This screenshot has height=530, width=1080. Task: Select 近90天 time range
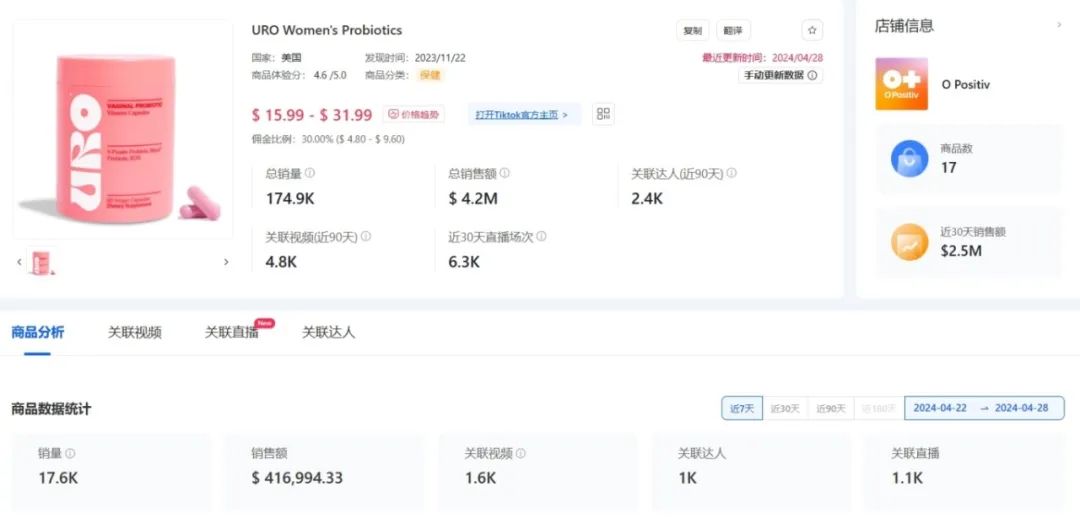[831, 409]
